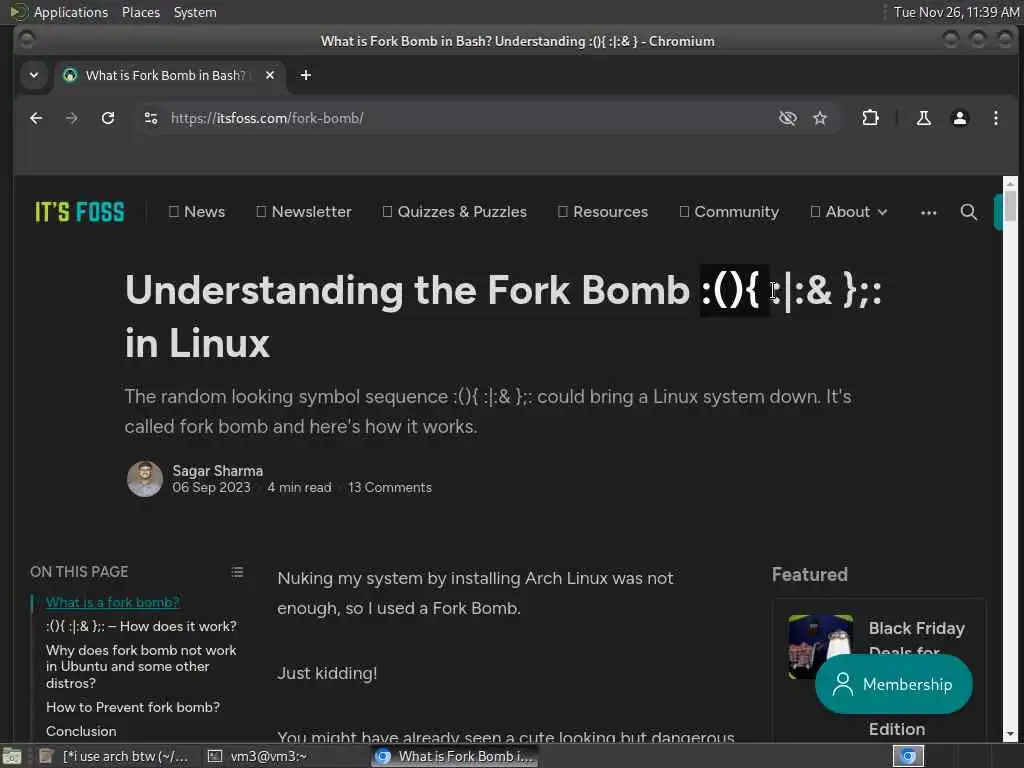
Task: Click the crossed-out eye tracking protection icon
Action: (x=788, y=118)
